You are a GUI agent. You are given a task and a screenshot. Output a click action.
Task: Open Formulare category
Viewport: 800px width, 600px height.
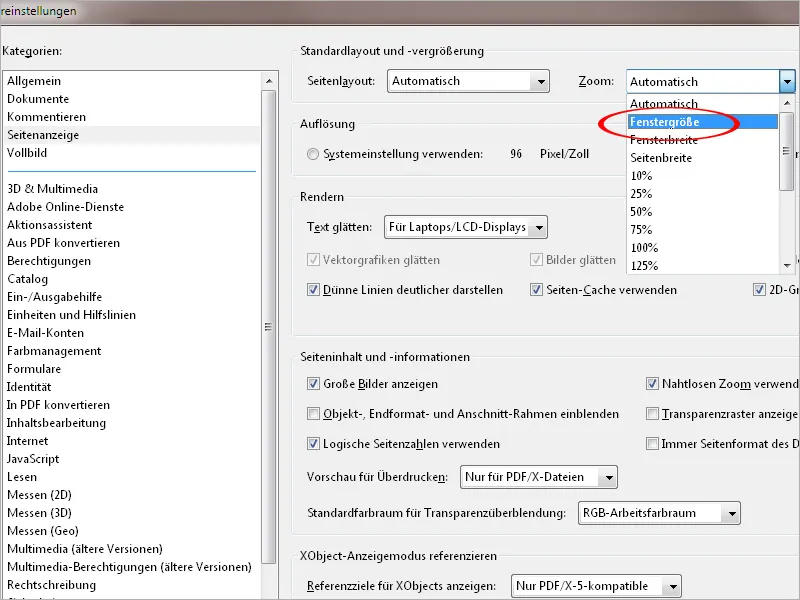[34, 369]
